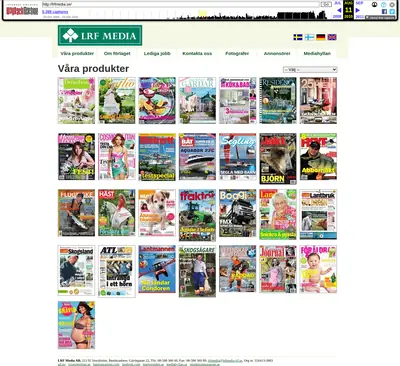Open the Kök & Bad magazine cover
The height and width of the screenshot is (366, 400).
point(238,100)
